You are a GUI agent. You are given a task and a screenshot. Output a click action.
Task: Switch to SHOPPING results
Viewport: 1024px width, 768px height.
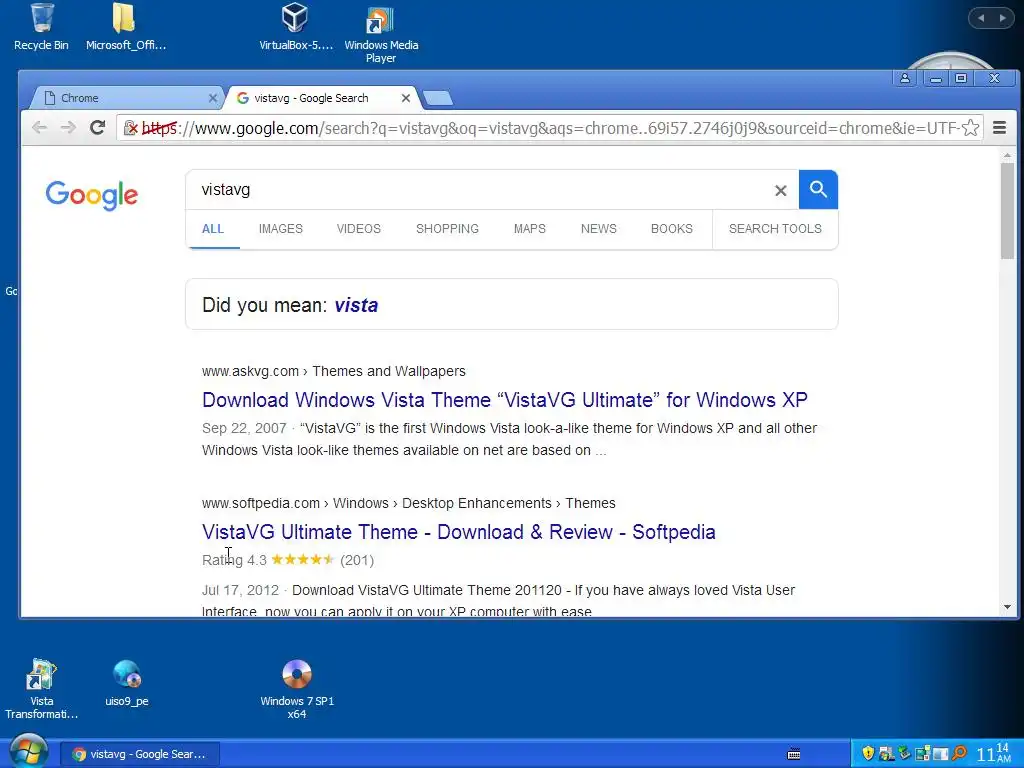pyautogui.click(x=447, y=229)
